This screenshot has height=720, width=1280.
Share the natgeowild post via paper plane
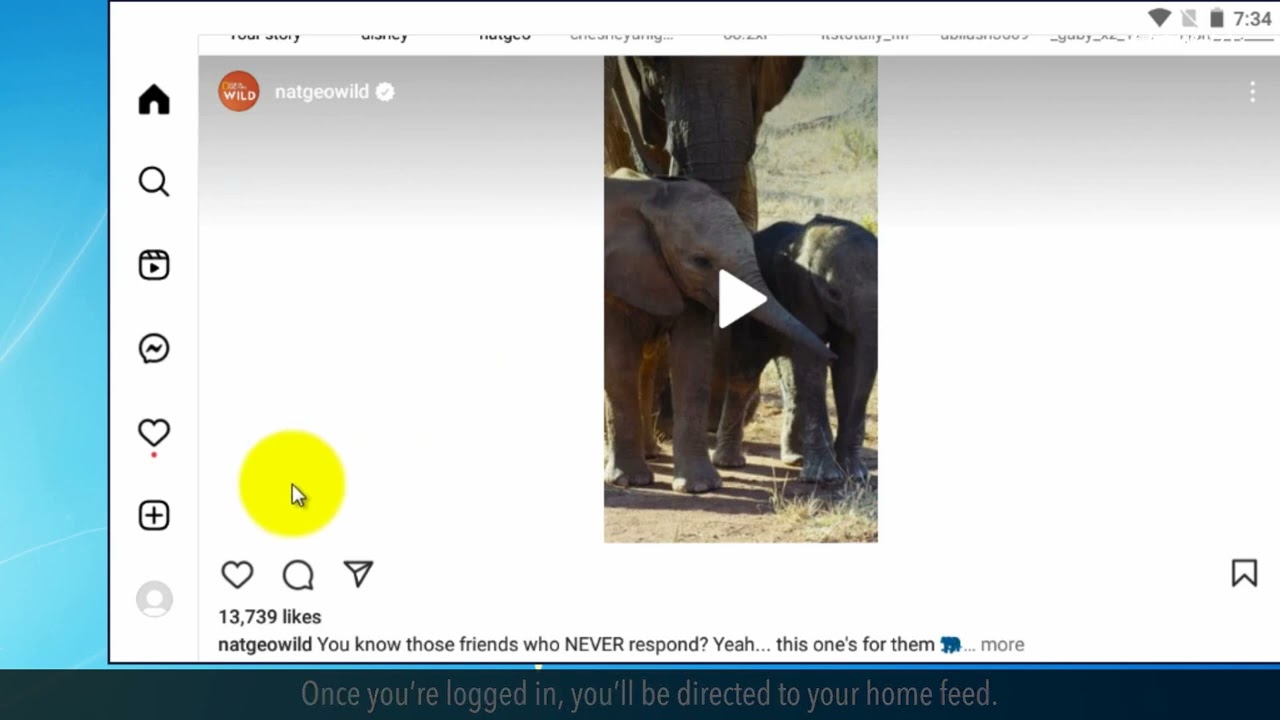[358, 573]
